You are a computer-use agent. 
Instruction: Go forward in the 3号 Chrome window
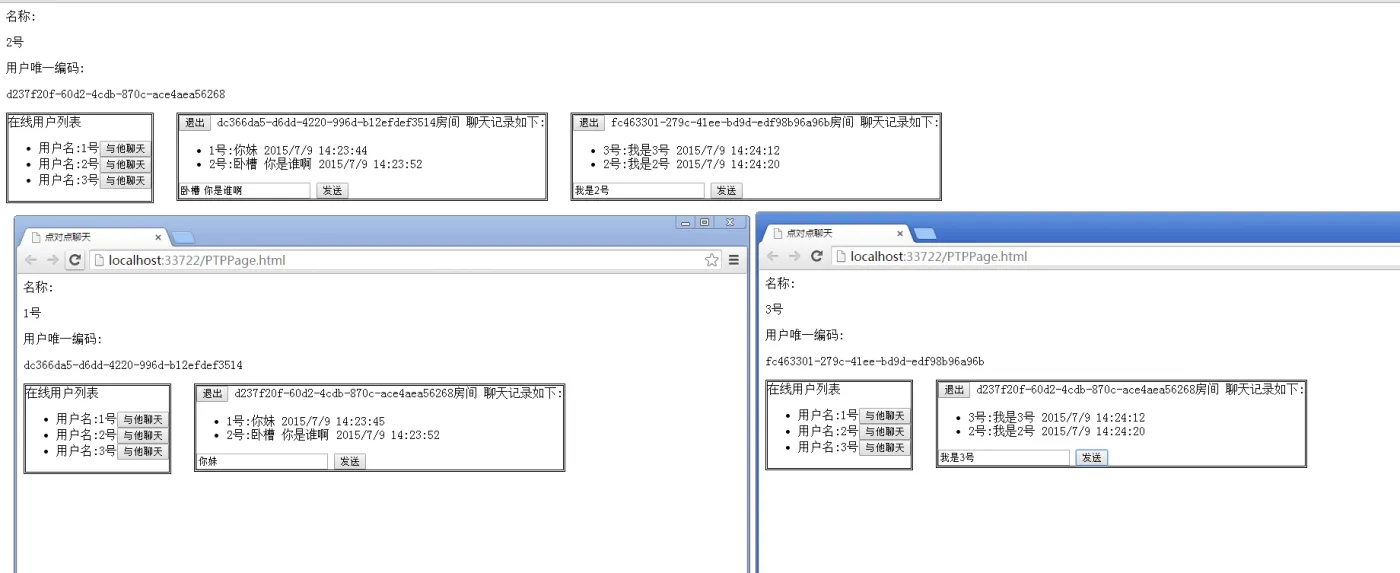pyautogui.click(x=795, y=256)
